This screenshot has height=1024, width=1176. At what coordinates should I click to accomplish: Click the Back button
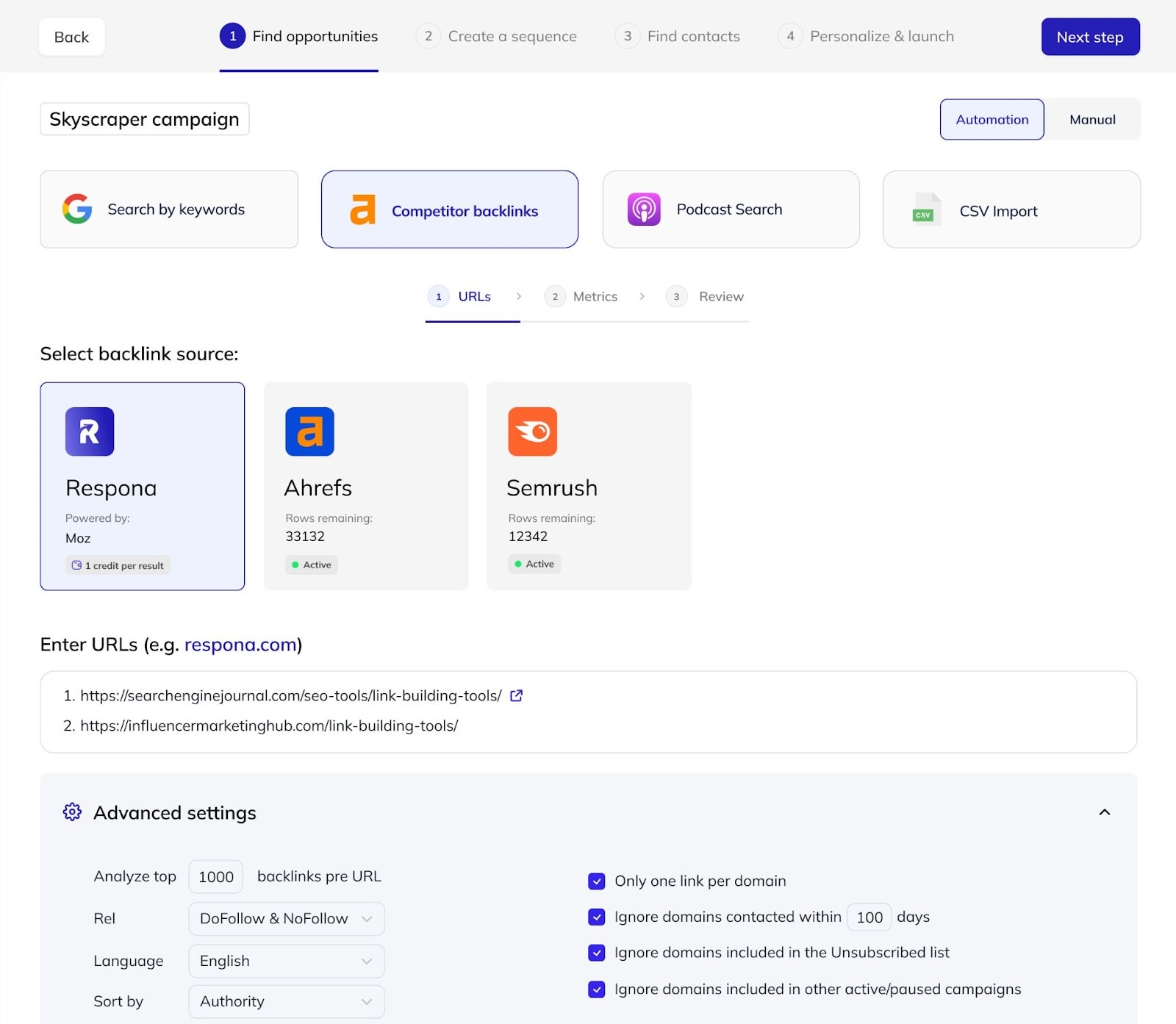[x=71, y=37]
